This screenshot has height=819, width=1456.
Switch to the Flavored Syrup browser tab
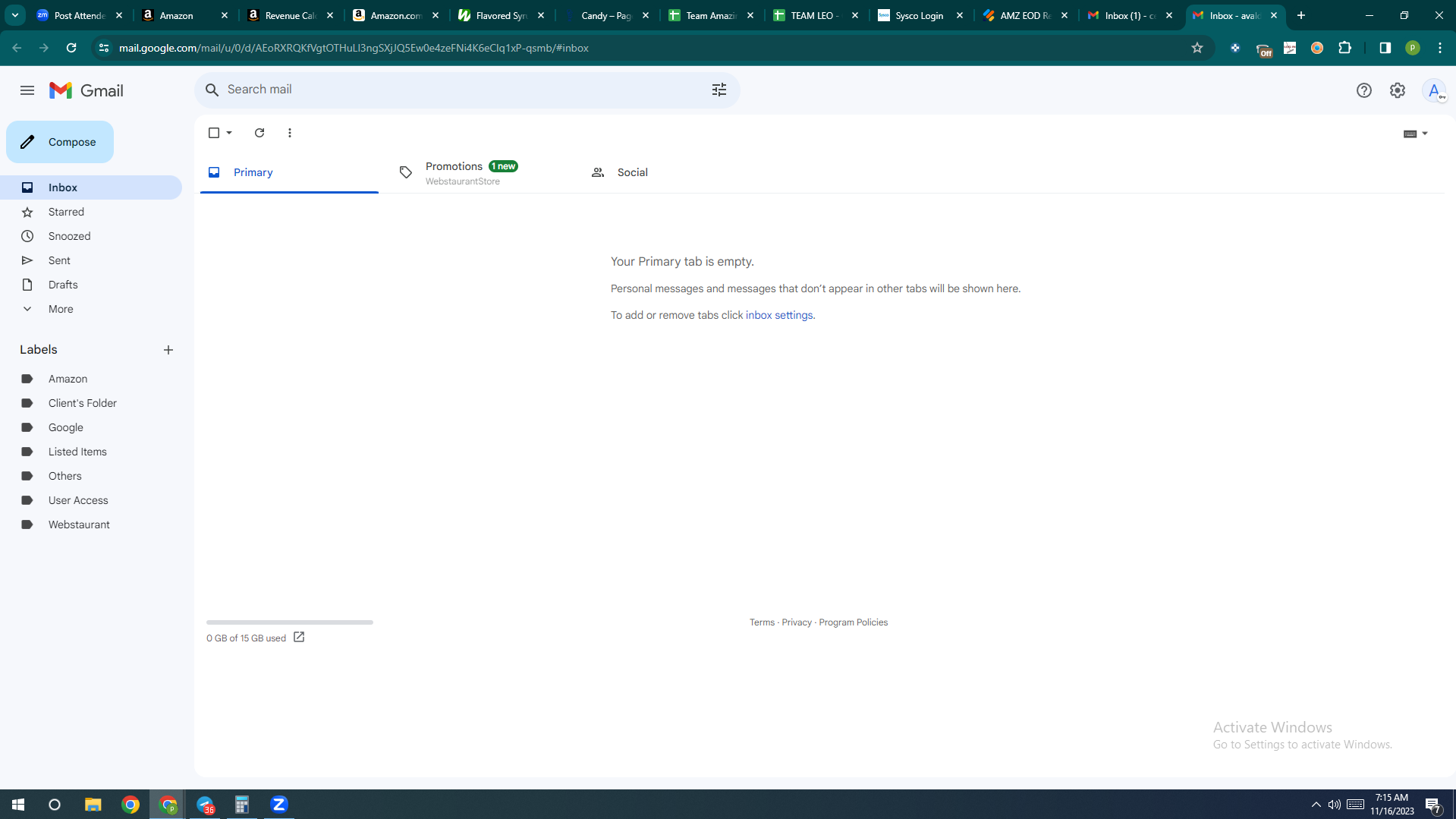coord(501,15)
